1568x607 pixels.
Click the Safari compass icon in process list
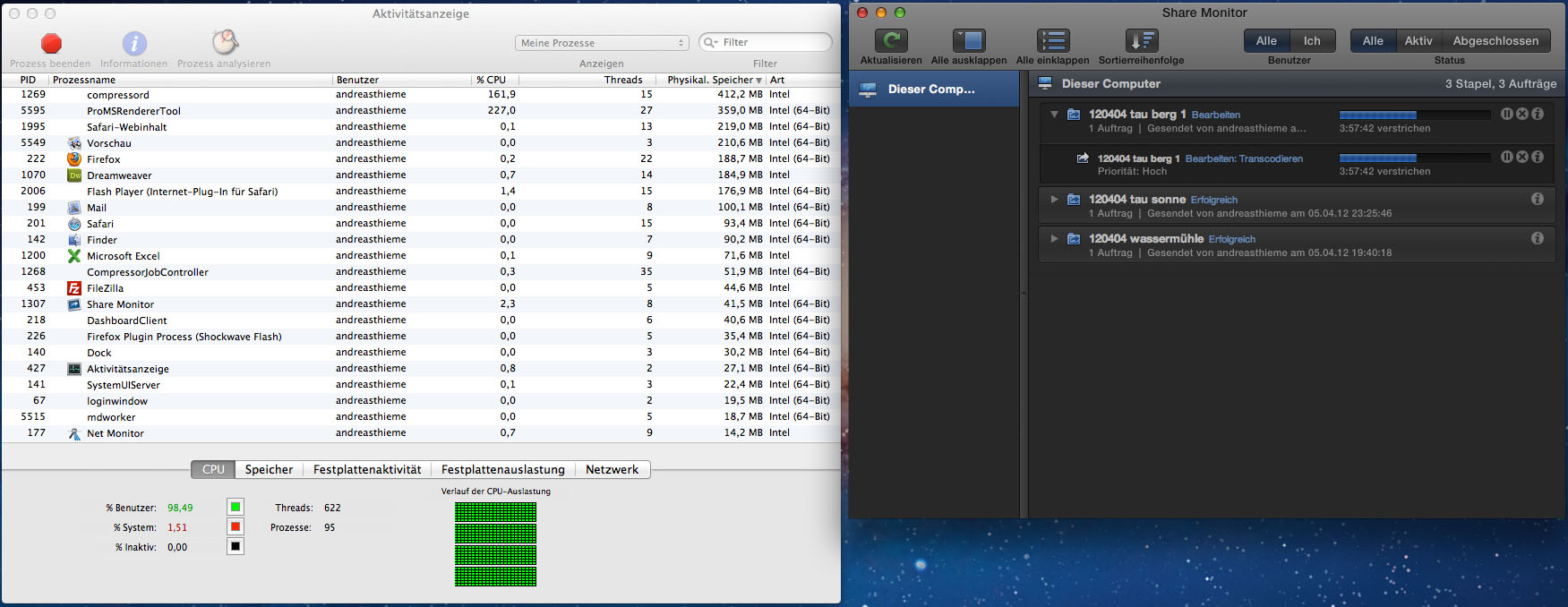[x=74, y=223]
